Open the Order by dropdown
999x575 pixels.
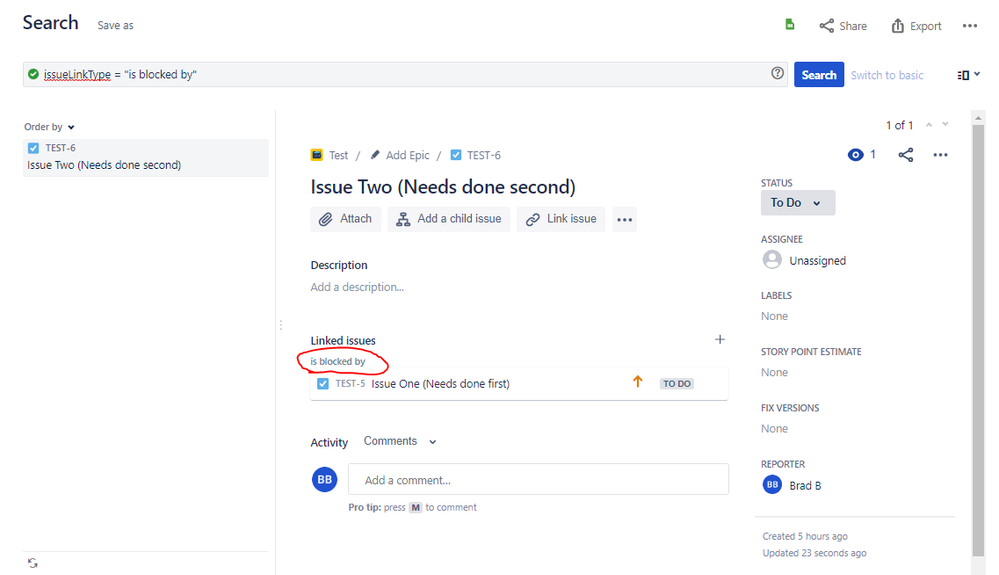coord(49,127)
